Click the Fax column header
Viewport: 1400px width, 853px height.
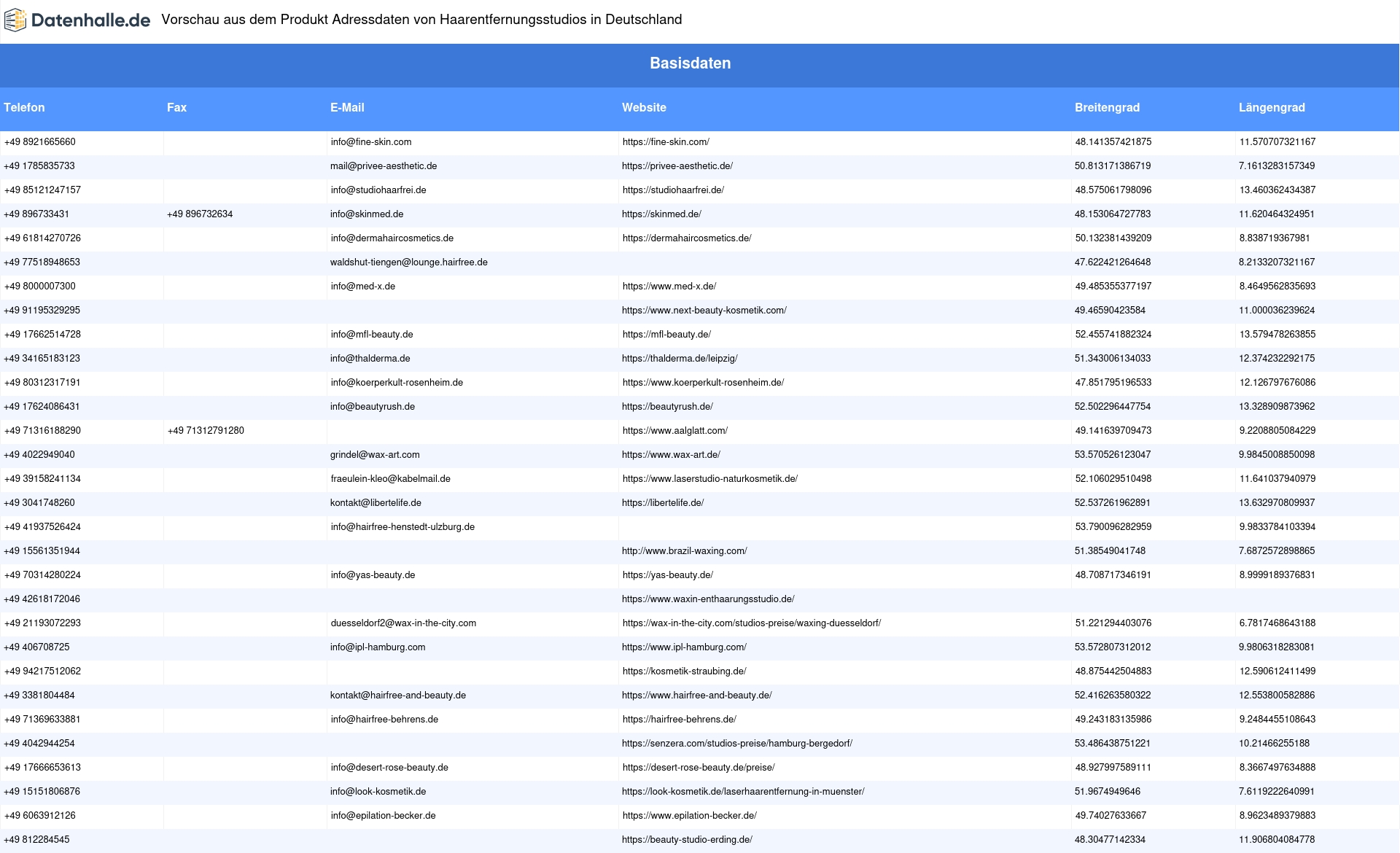click(x=176, y=108)
